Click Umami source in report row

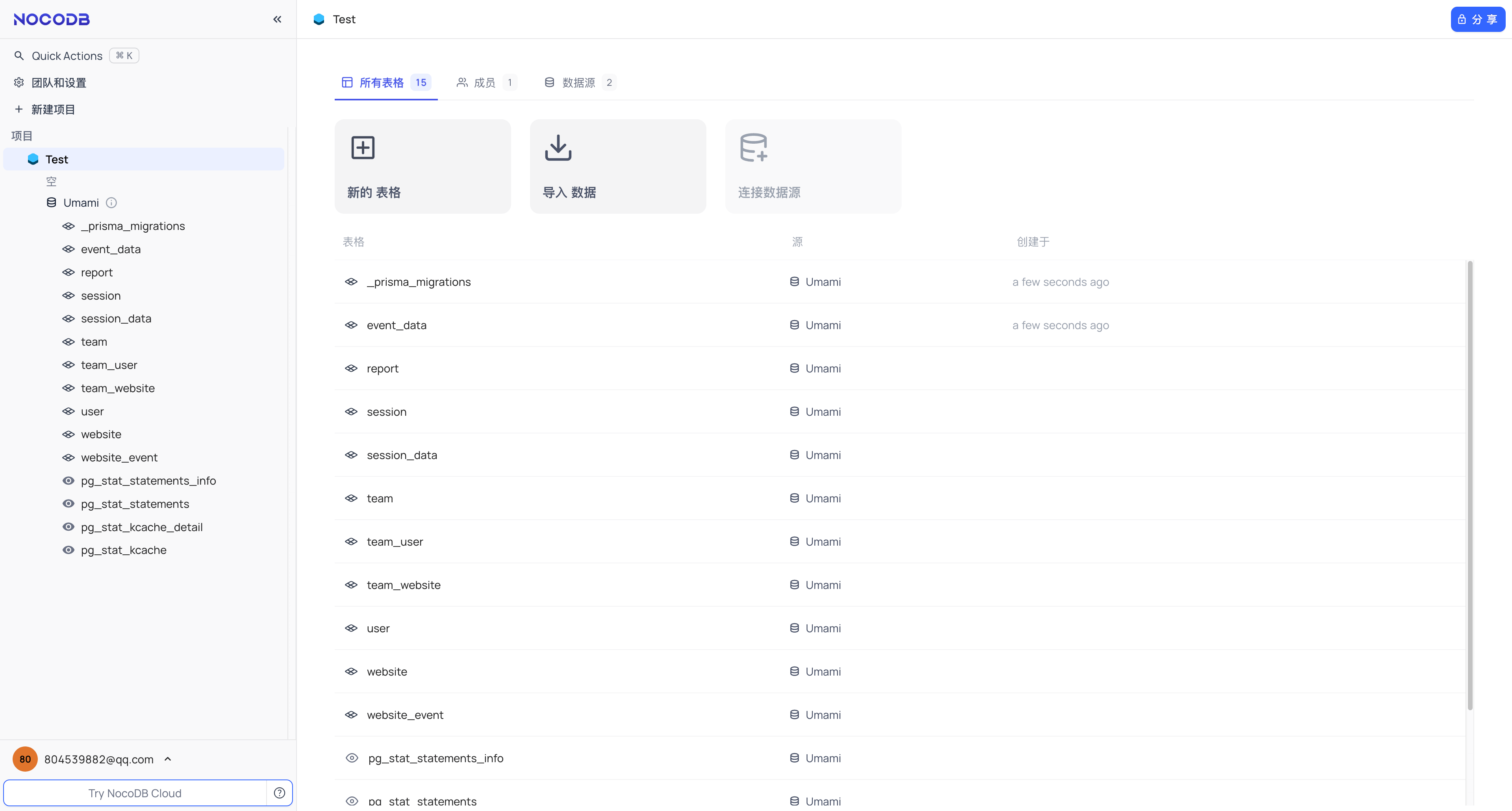[815, 368]
